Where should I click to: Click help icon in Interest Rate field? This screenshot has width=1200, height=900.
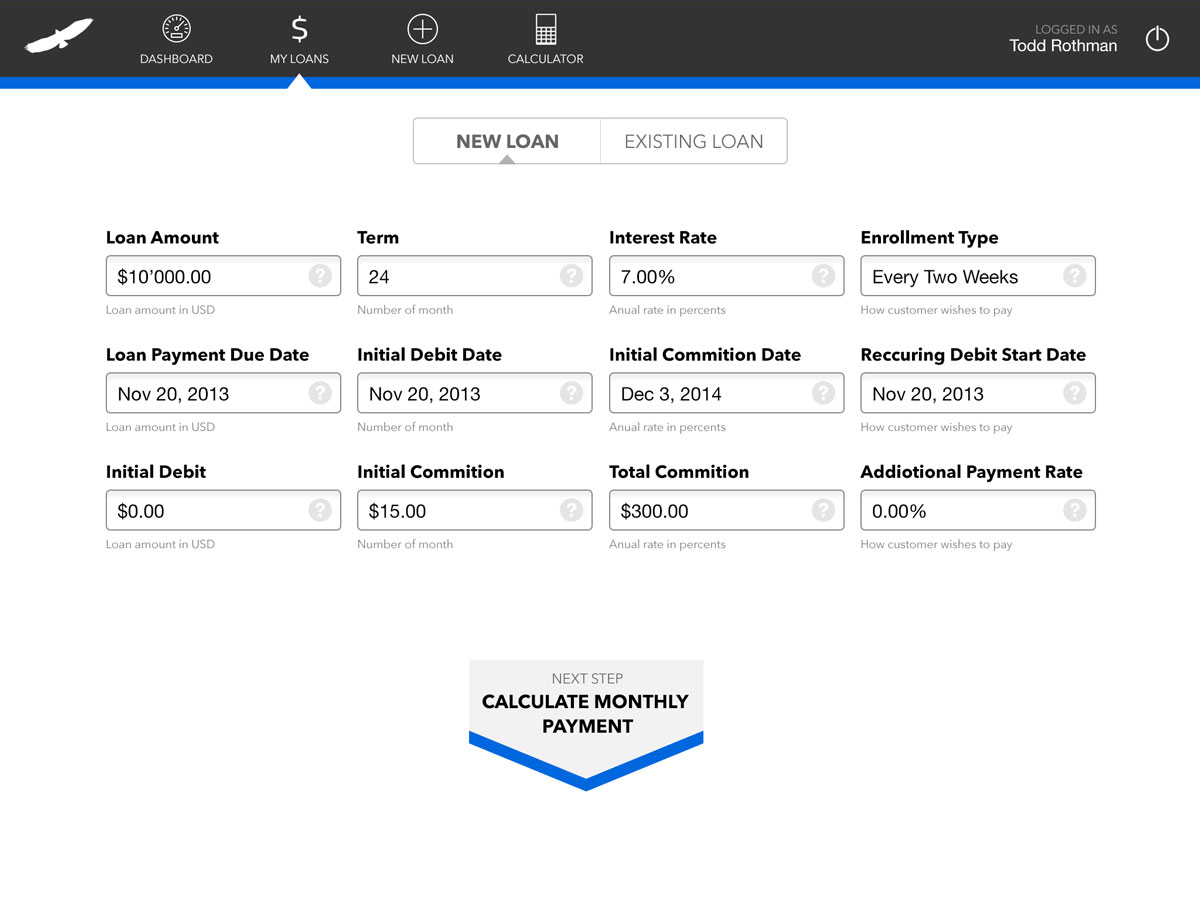822,276
